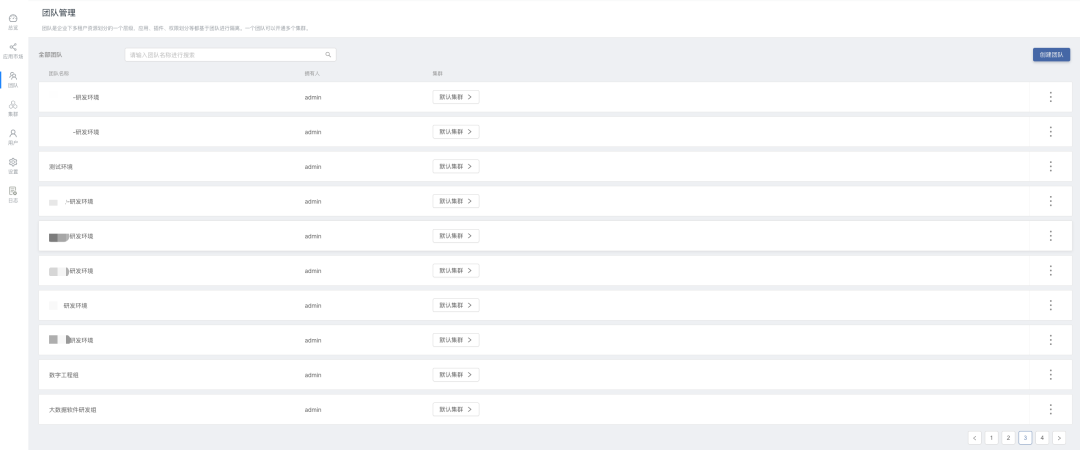Go to next page arrow
Image resolution: width=1080 pixels, height=450 pixels.
(x=1059, y=438)
